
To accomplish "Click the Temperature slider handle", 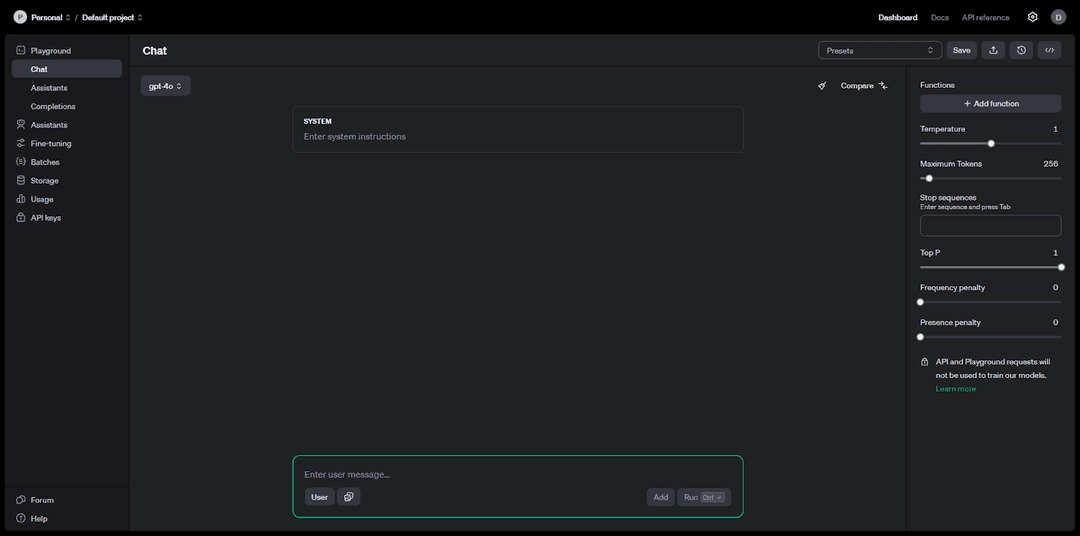I will [x=991, y=143].
